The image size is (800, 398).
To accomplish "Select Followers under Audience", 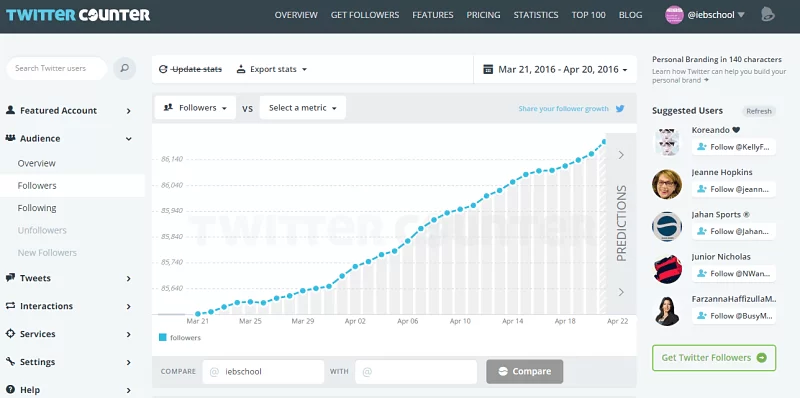I will click(x=72, y=186).
